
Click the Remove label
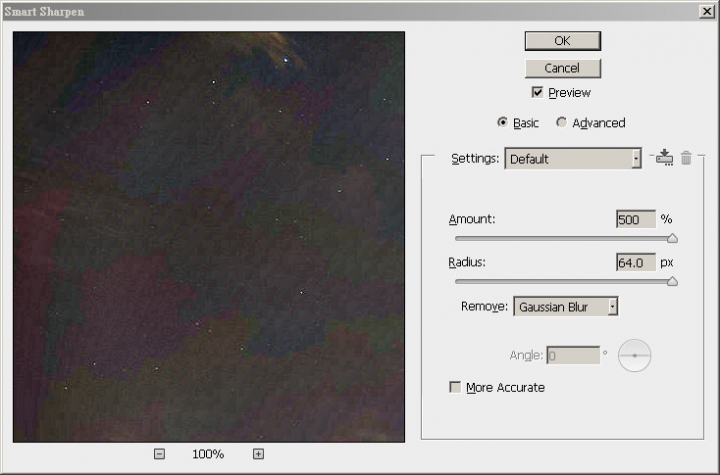484,306
